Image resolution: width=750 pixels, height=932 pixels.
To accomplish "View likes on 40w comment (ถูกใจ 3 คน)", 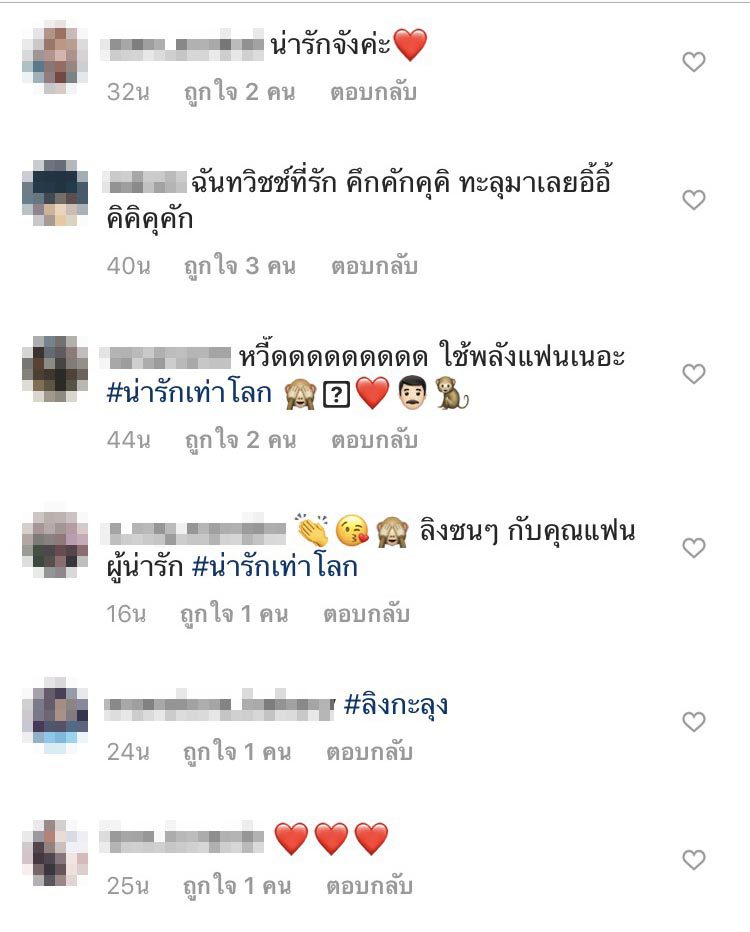I will click(240, 267).
